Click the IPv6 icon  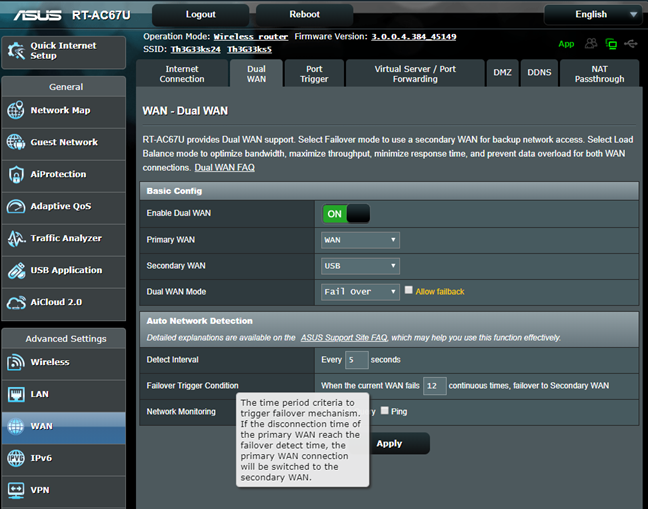[x=16, y=458]
